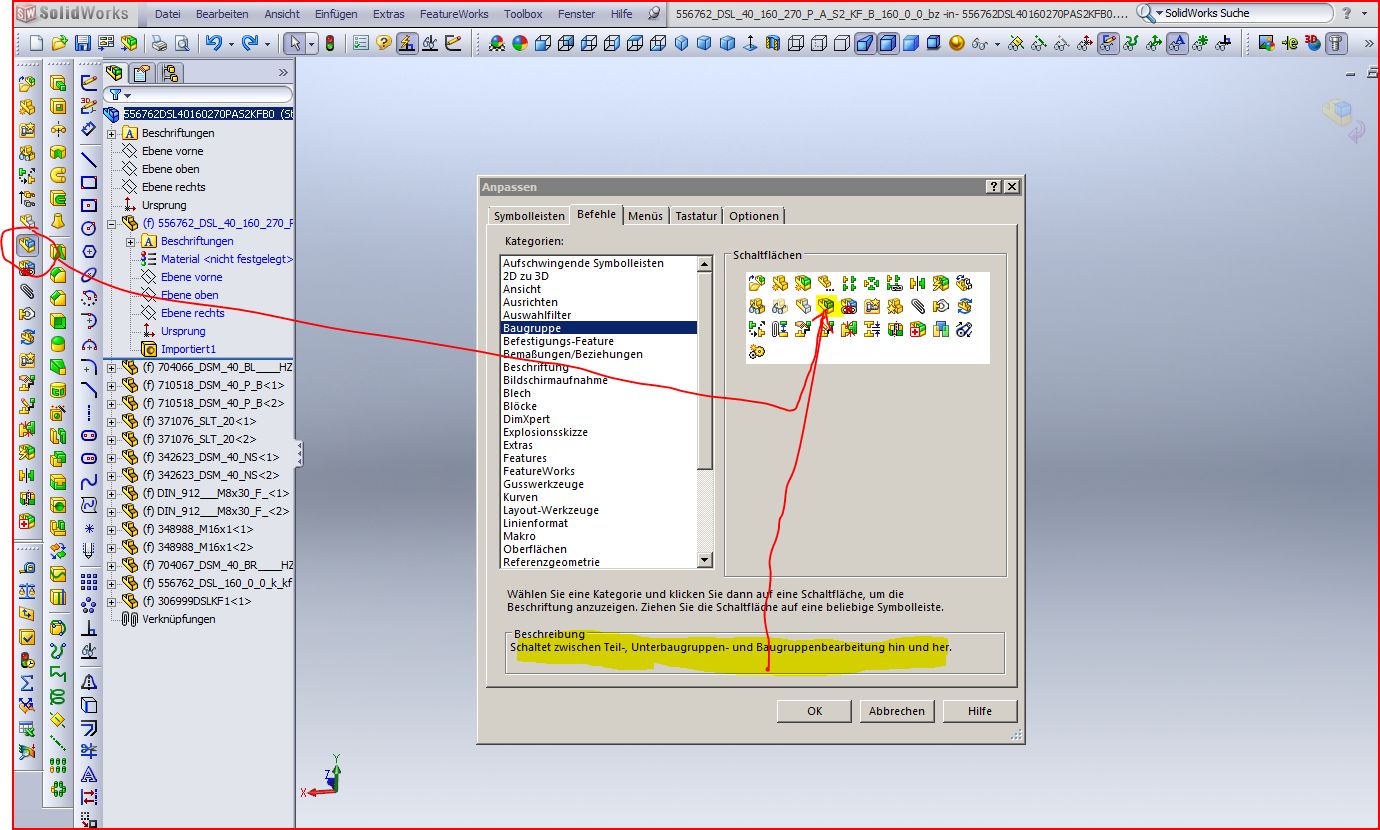Open the Undo history dropdown arrow
The width and height of the screenshot is (1380, 830).
point(231,44)
